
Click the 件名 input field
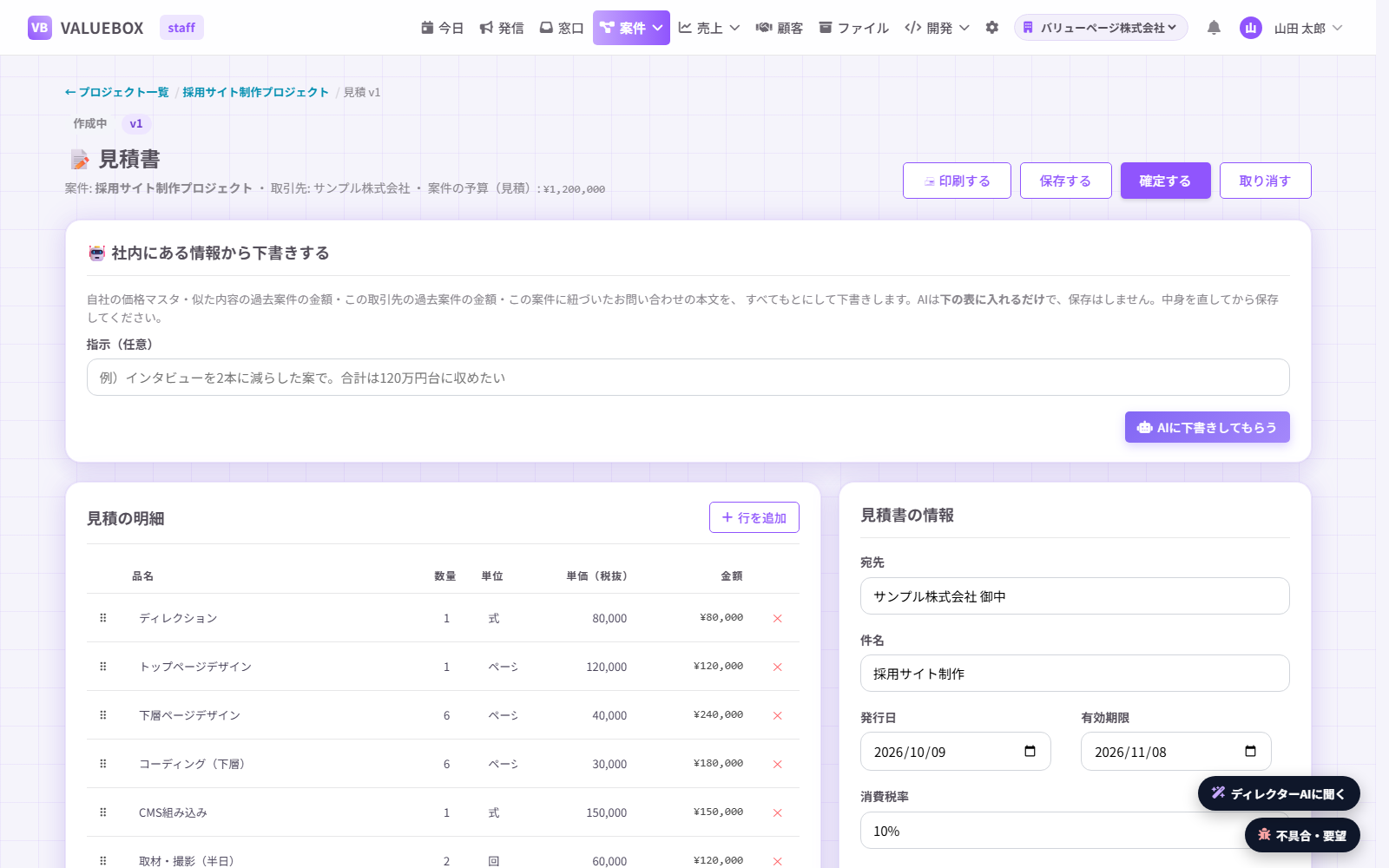tap(1075, 674)
